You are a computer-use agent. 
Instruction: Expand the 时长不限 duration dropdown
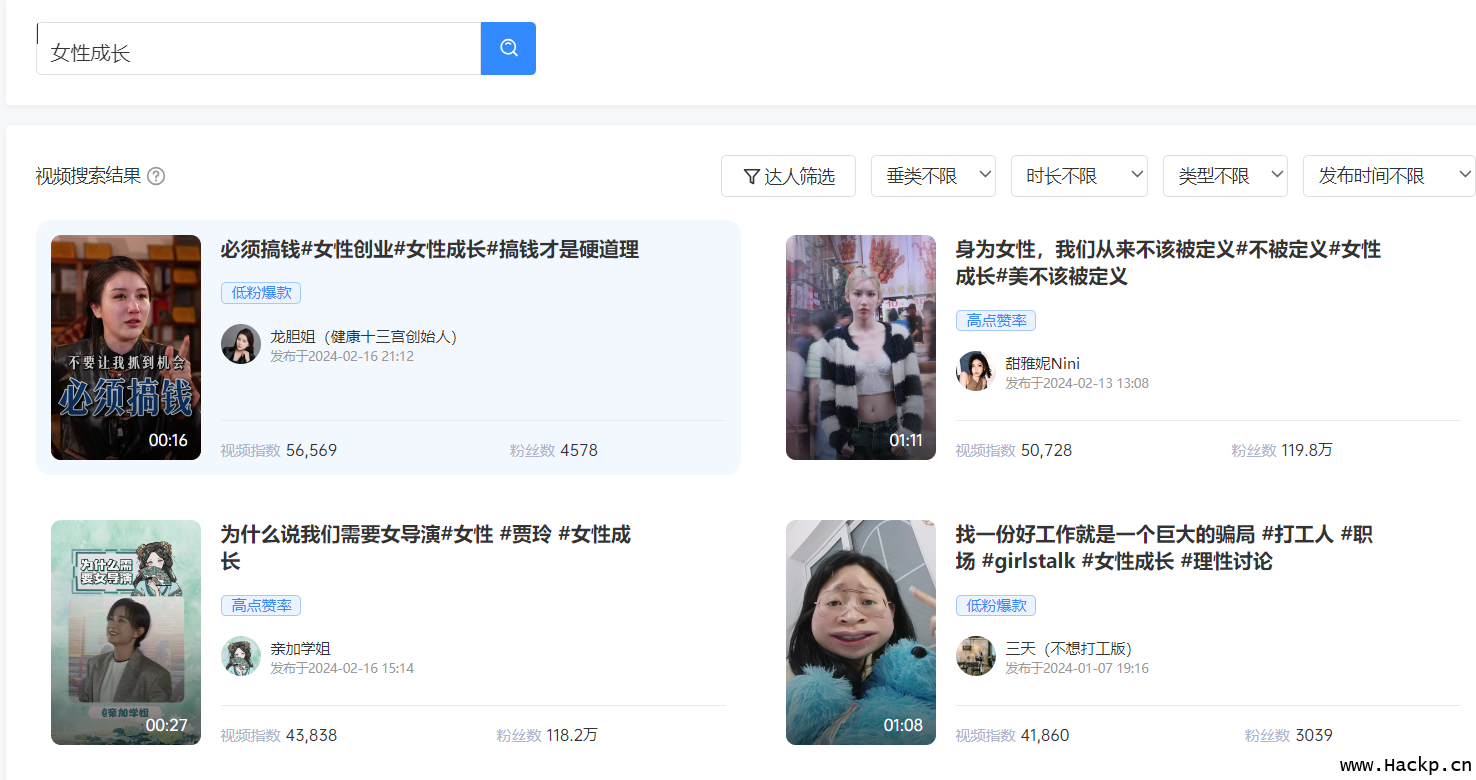[x=1078, y=176]
